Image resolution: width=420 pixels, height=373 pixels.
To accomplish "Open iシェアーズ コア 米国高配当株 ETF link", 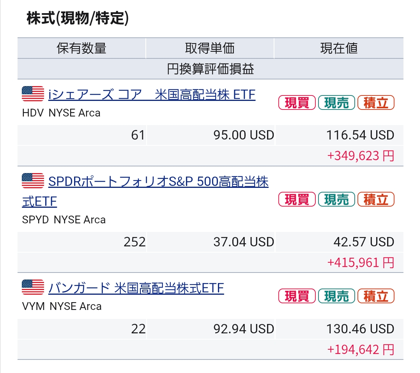I will coord(152,95).
